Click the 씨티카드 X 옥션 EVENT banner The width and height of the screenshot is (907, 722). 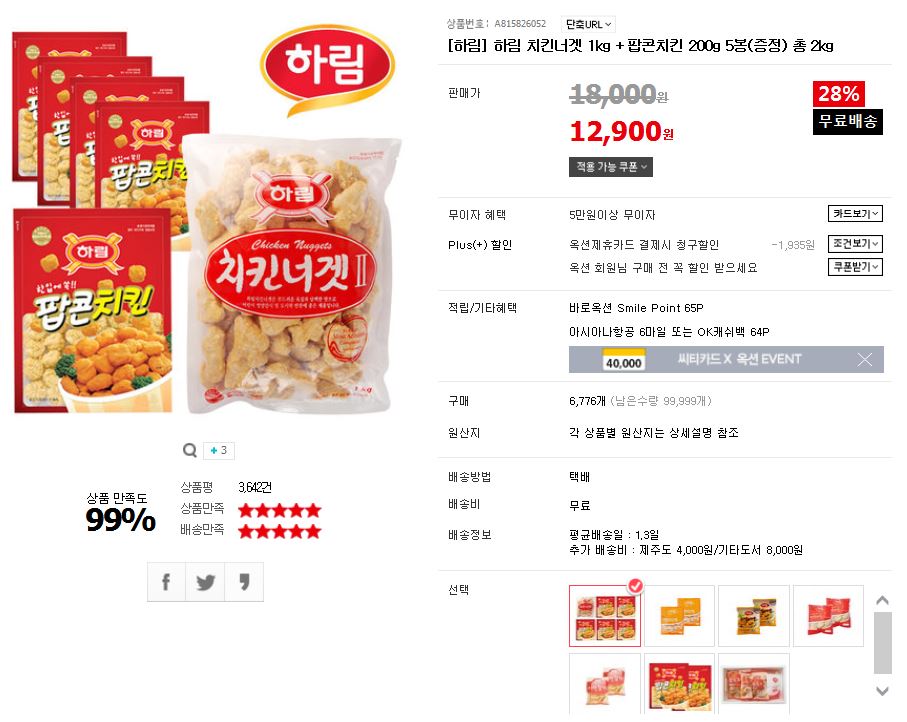tap(726, 359)
